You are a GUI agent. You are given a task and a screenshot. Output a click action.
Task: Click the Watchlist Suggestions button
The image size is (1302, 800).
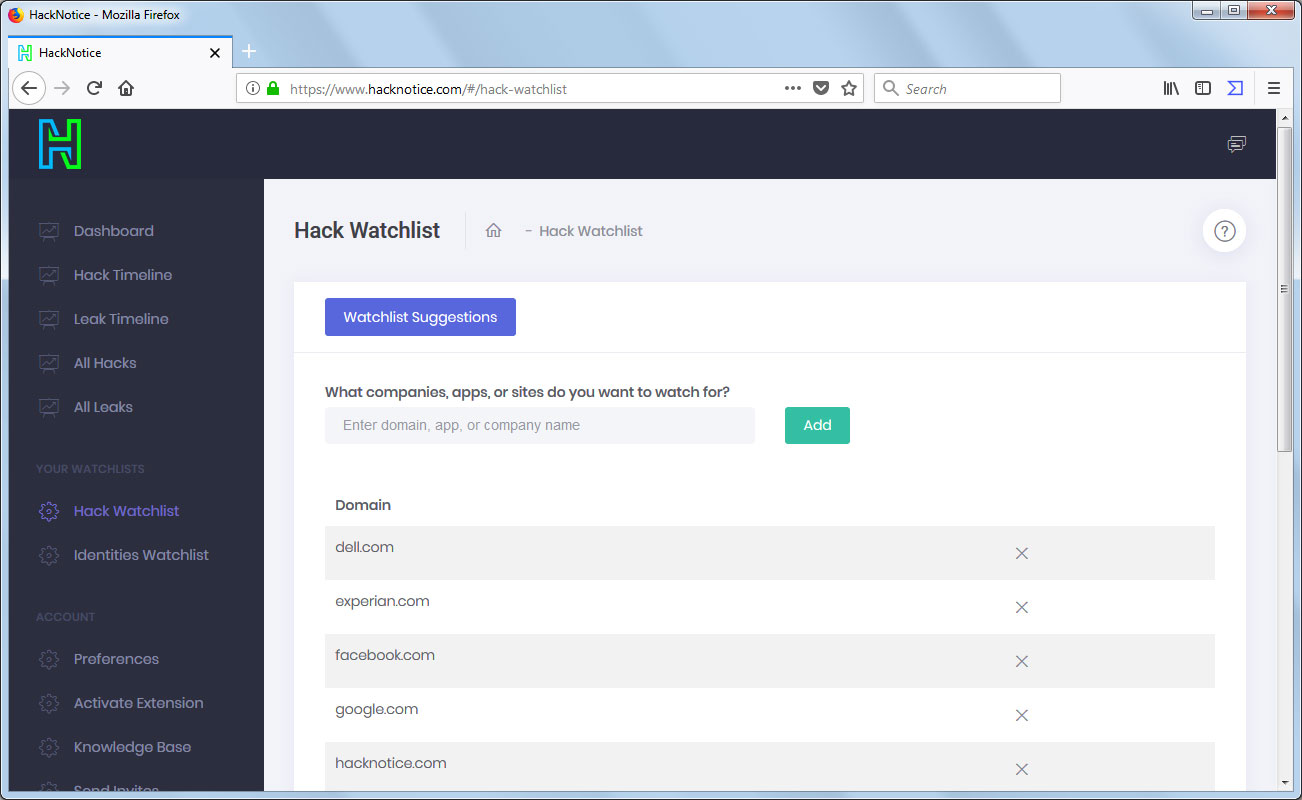(x=420, y=317)
